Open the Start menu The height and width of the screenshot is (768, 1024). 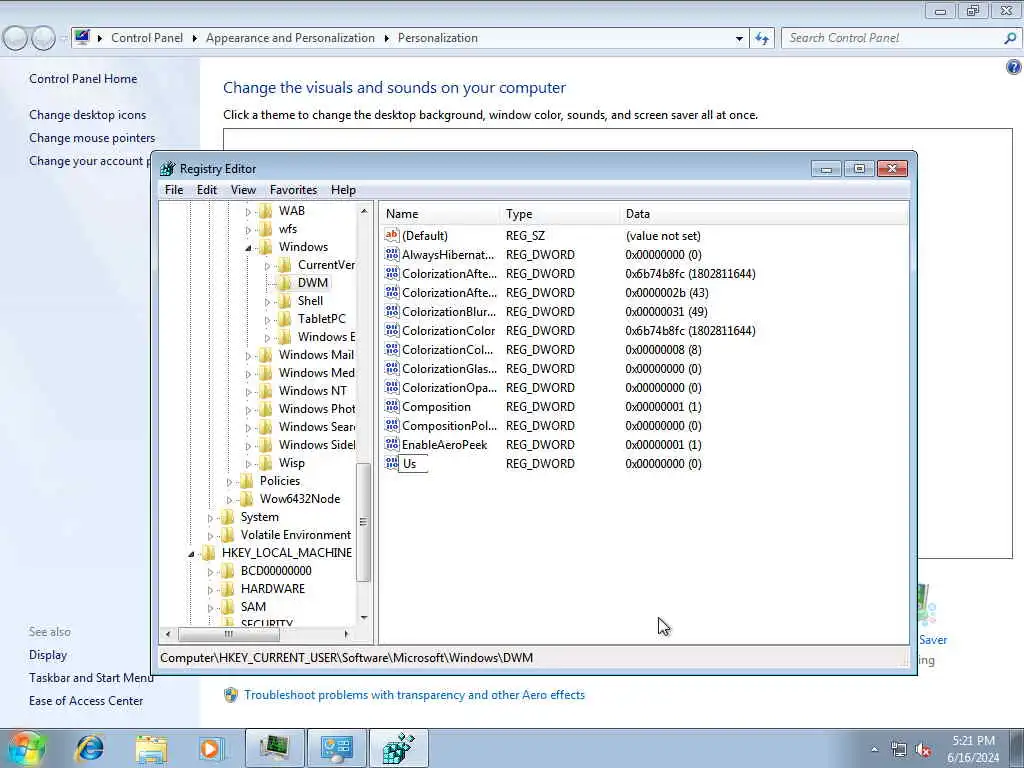click(x=25, y=748)
